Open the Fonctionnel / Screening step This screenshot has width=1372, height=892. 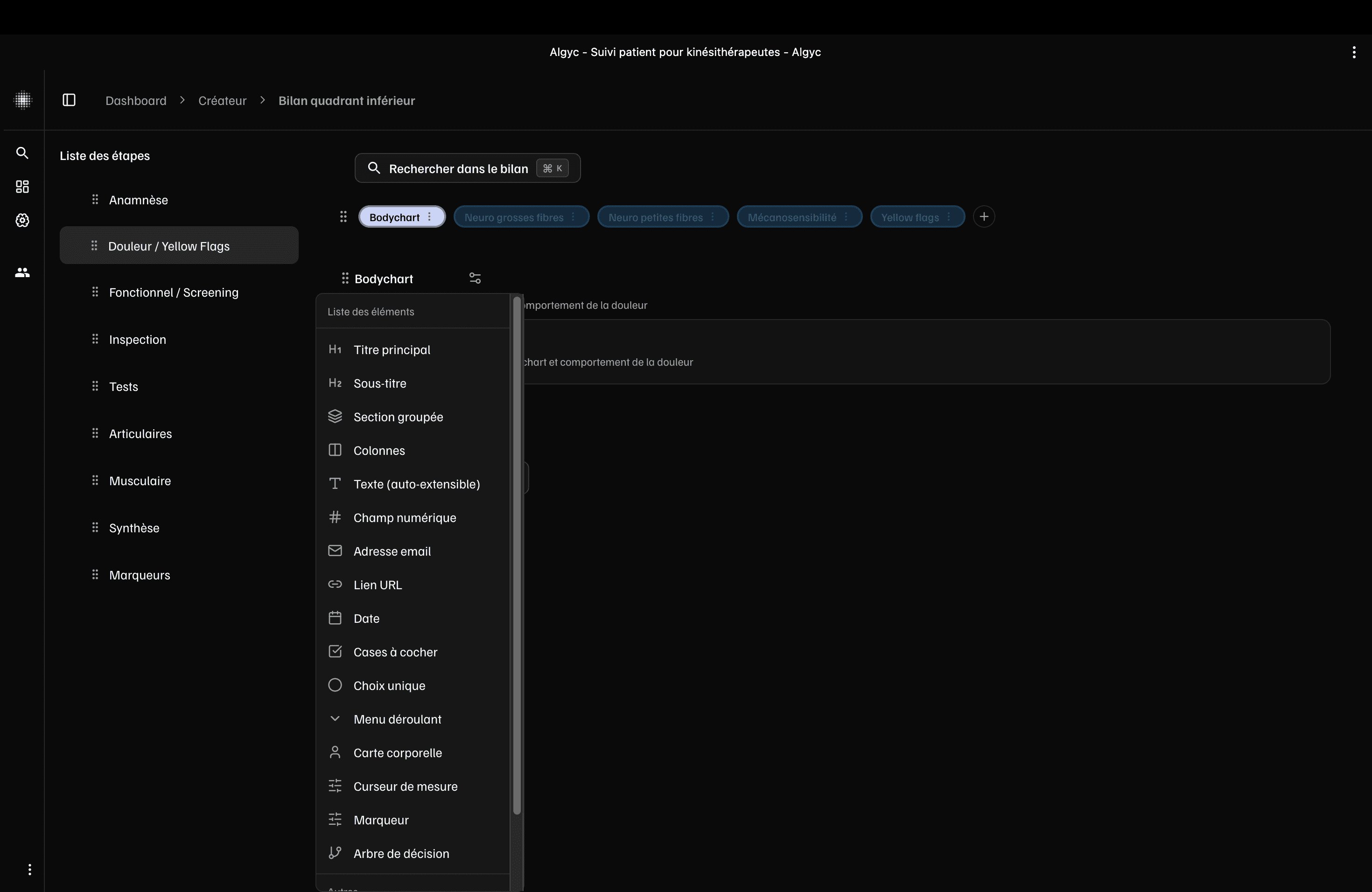pyautogui.click(x=174, y=292)
